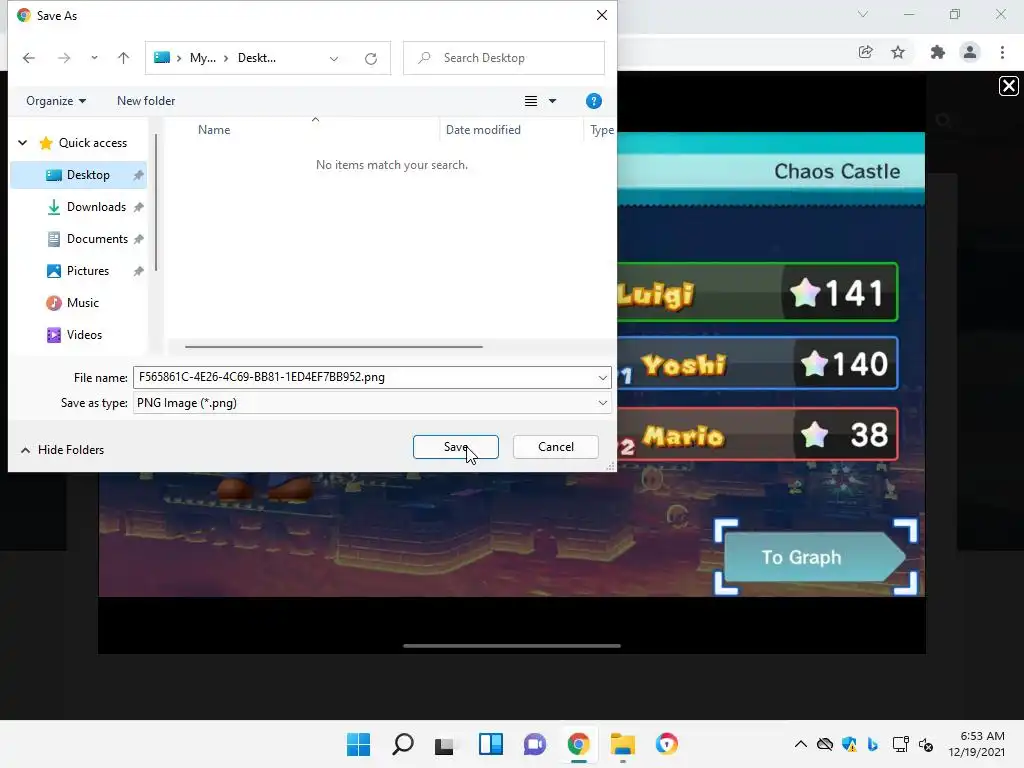Viewport: 1024px width, 768px height.
Task: Open Downloads in the navigation pane
Action: pyautogui.click(x=96, y=207)
